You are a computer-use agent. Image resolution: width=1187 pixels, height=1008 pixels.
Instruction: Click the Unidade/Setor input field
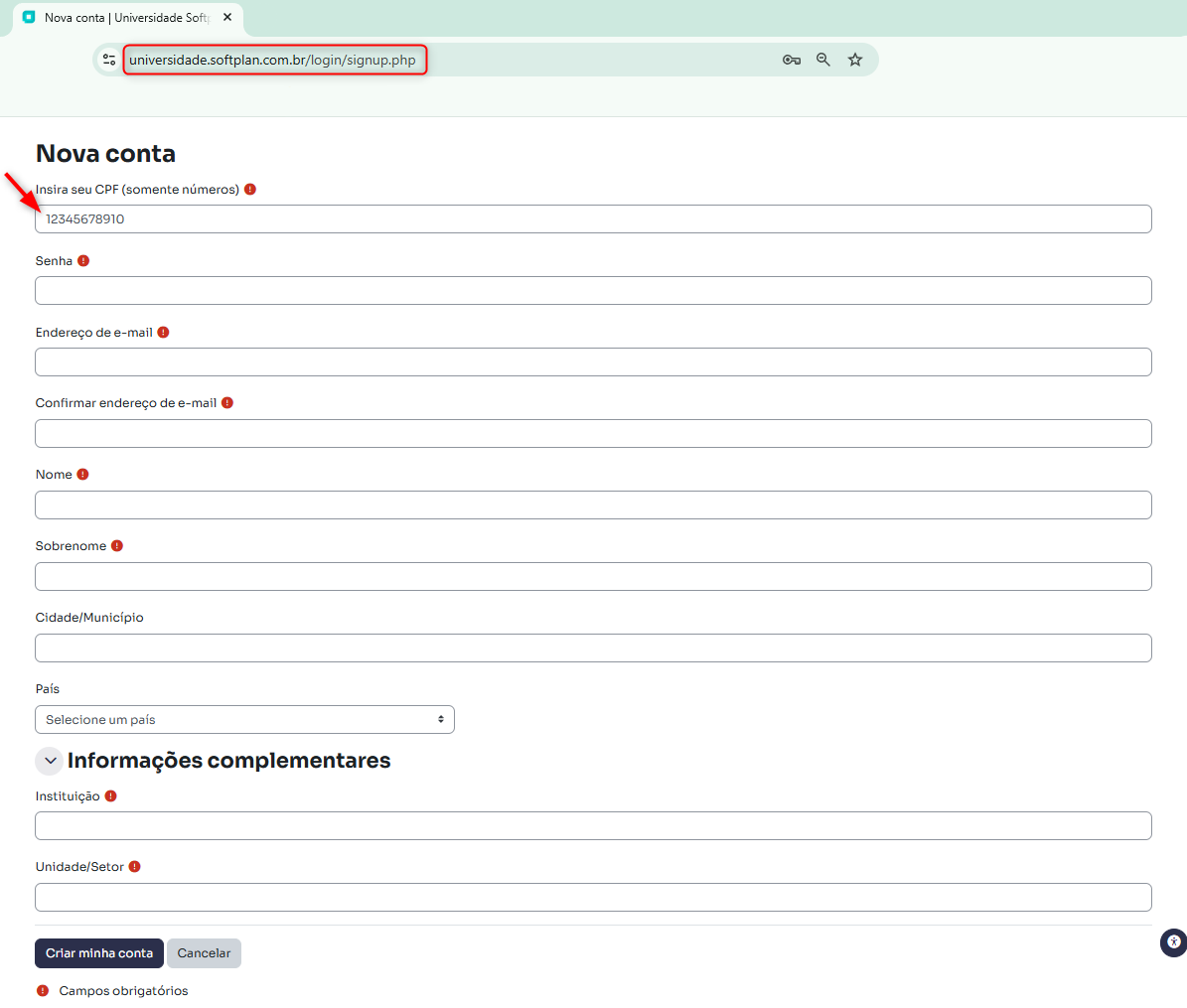point(593,898)
